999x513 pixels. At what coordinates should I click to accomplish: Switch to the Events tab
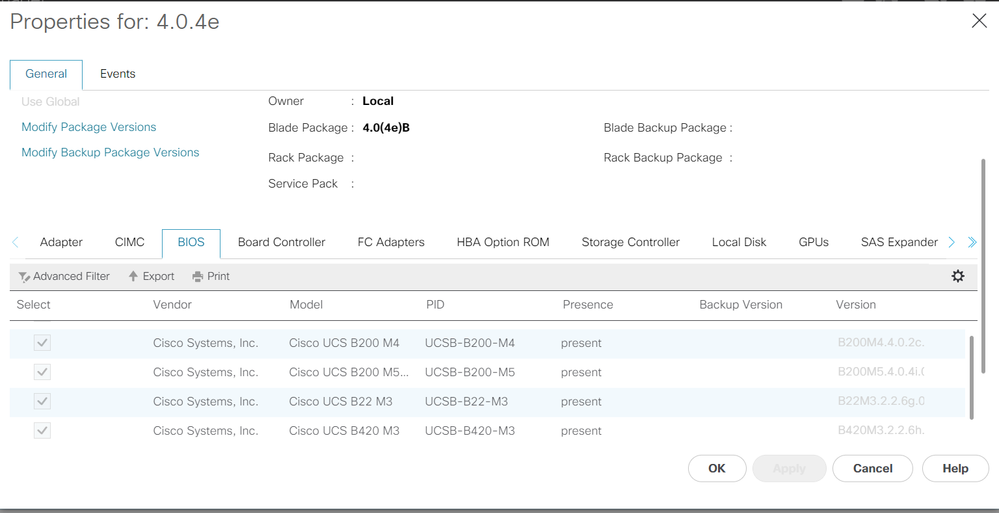tap(118, 74)
